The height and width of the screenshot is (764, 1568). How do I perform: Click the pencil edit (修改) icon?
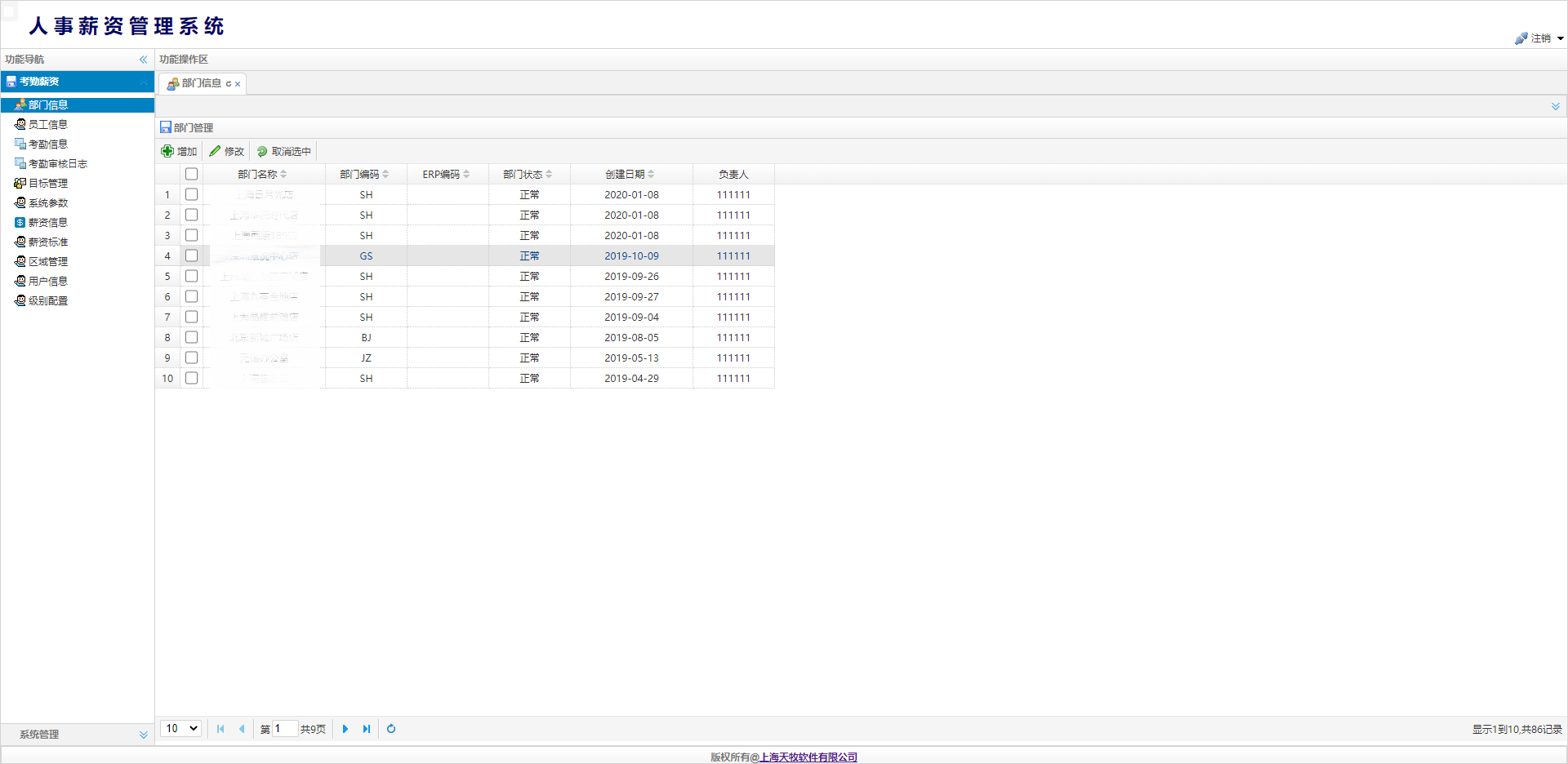(215, 151)
